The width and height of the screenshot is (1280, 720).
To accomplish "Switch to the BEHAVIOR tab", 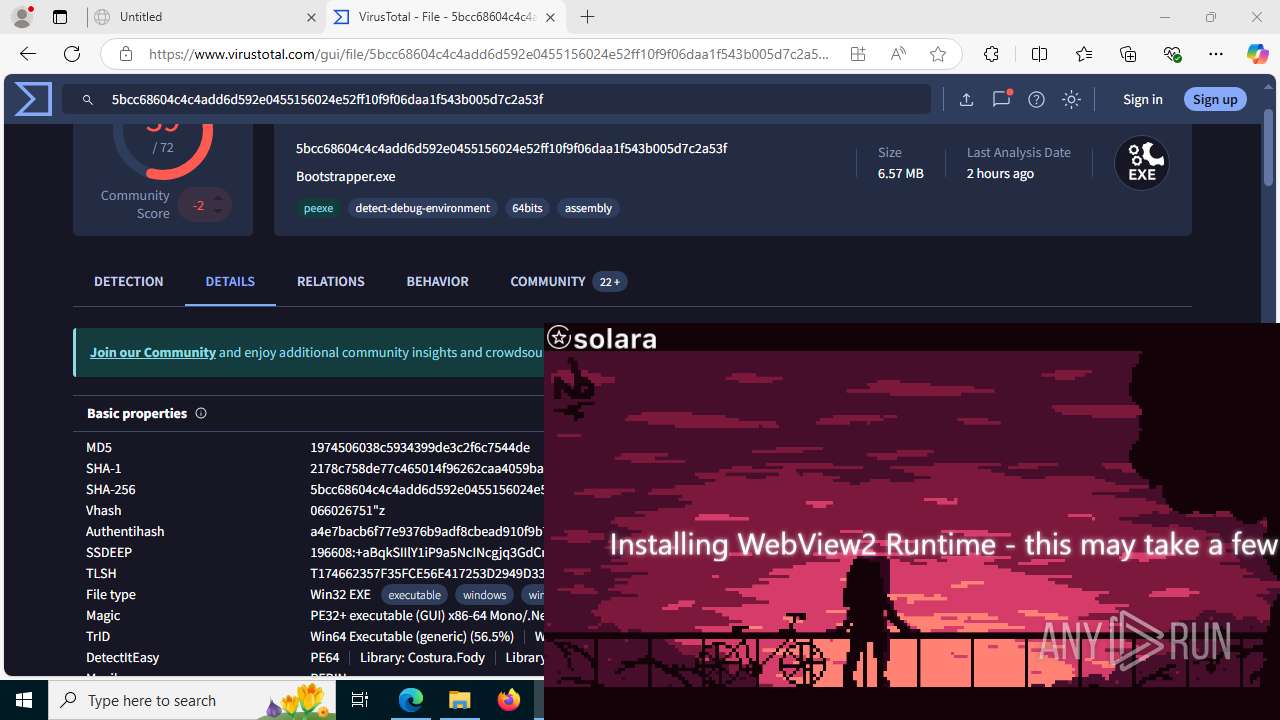I will (437, 282).
